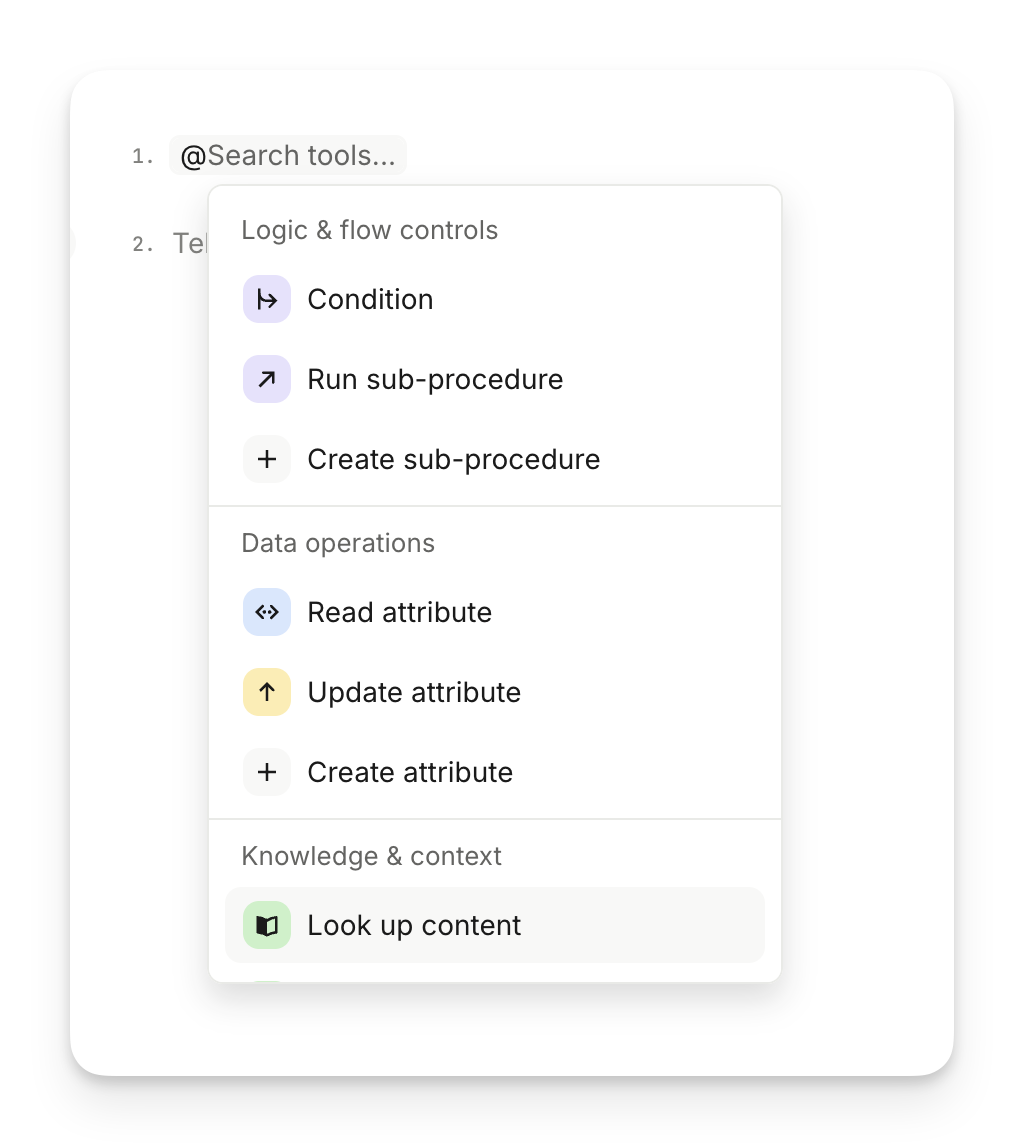The height and width of the screenshot is (1146, 1024).
Task: Pick Create attribute from the menu
Action: point(410,772)
